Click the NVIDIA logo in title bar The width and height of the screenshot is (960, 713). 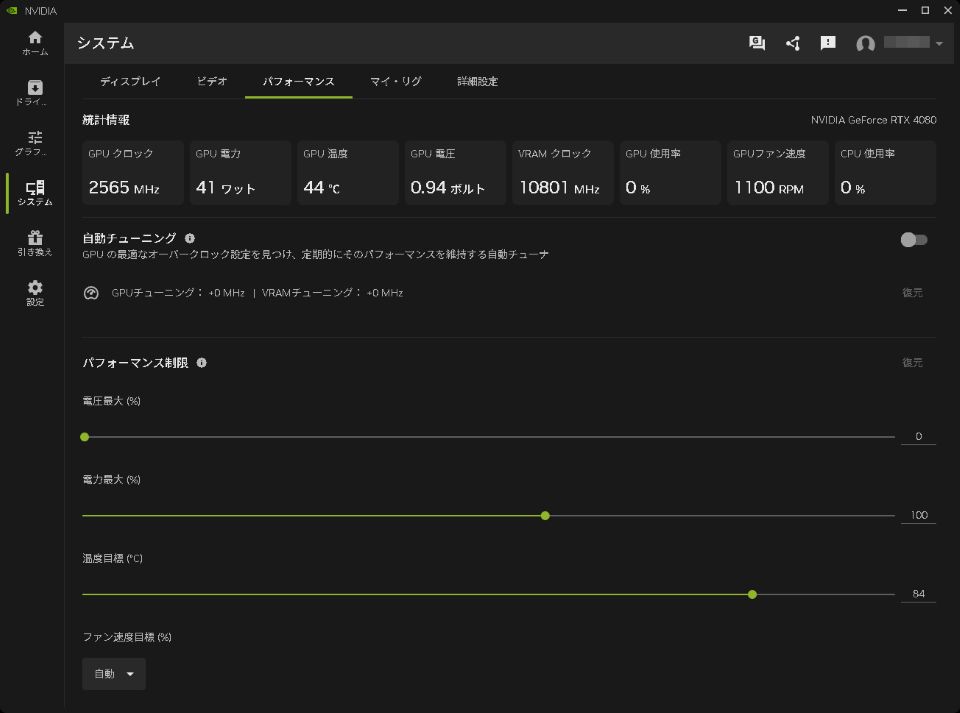click(12, 10)
